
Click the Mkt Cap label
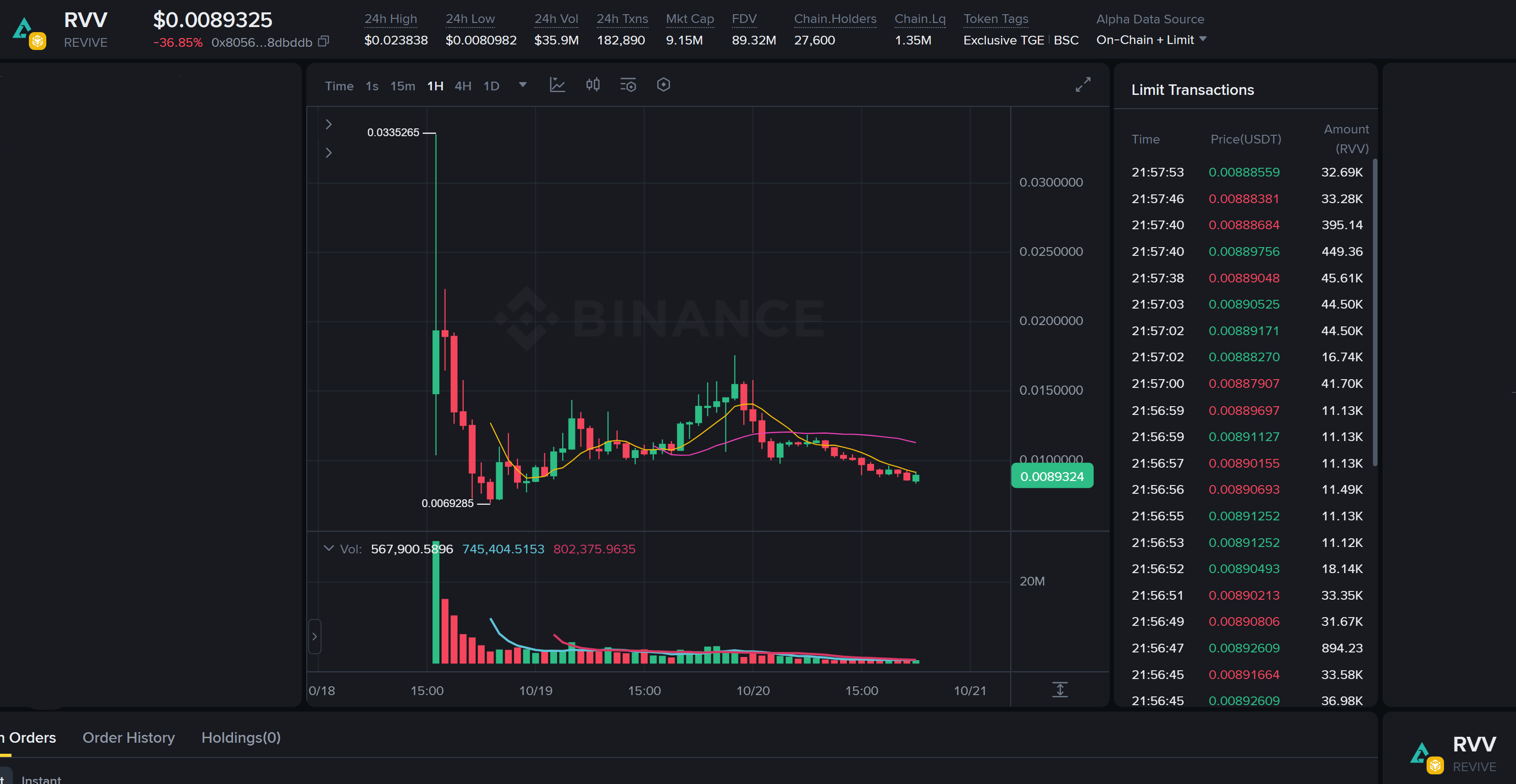coord(690,19)
